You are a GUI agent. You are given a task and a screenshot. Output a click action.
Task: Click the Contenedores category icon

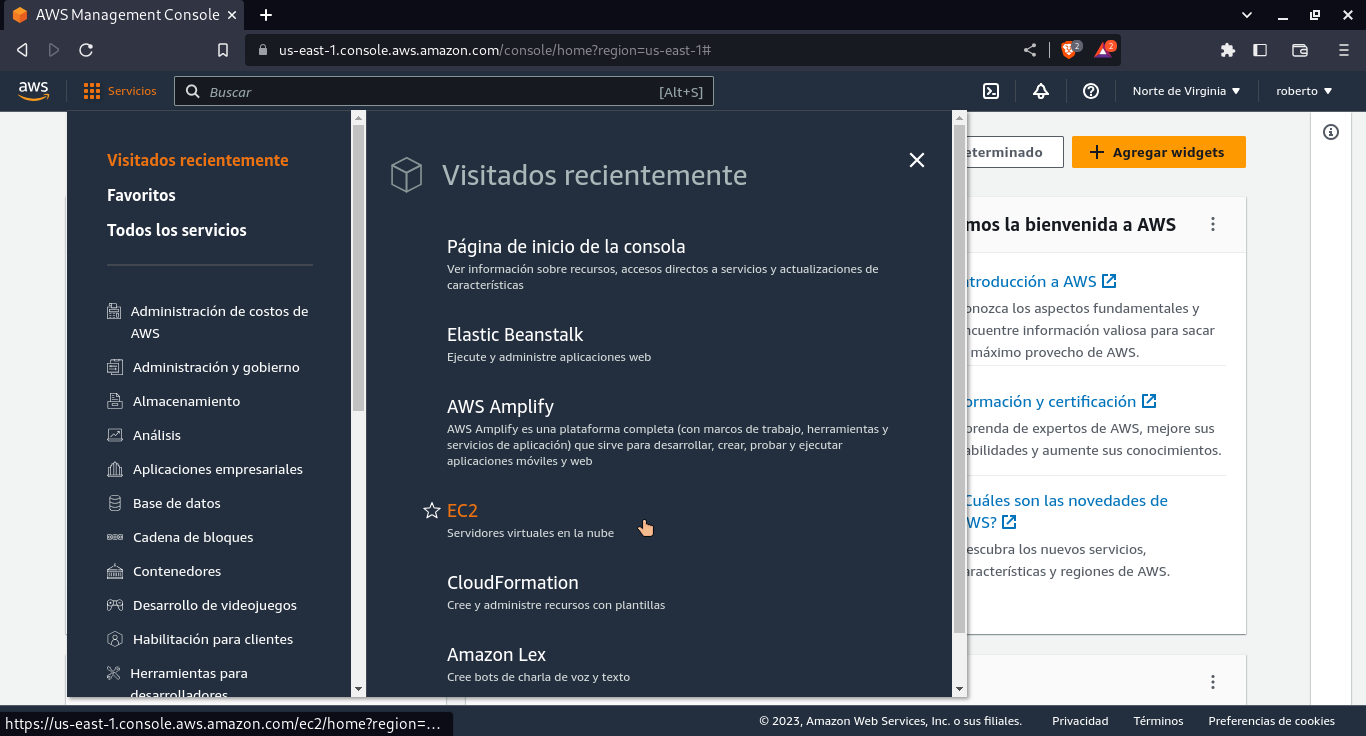pyautogui.click(x=114, y=571)
